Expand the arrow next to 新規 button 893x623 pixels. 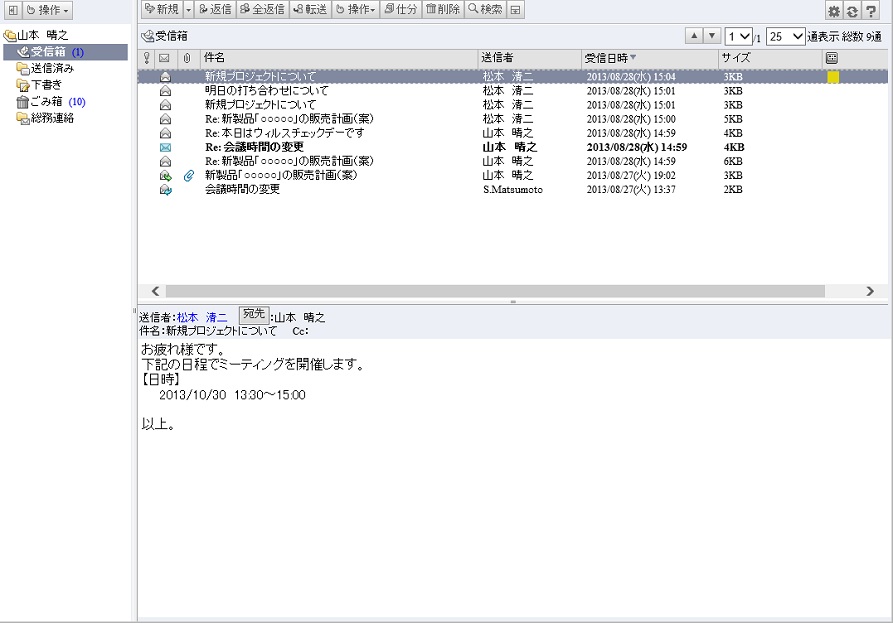188,10
